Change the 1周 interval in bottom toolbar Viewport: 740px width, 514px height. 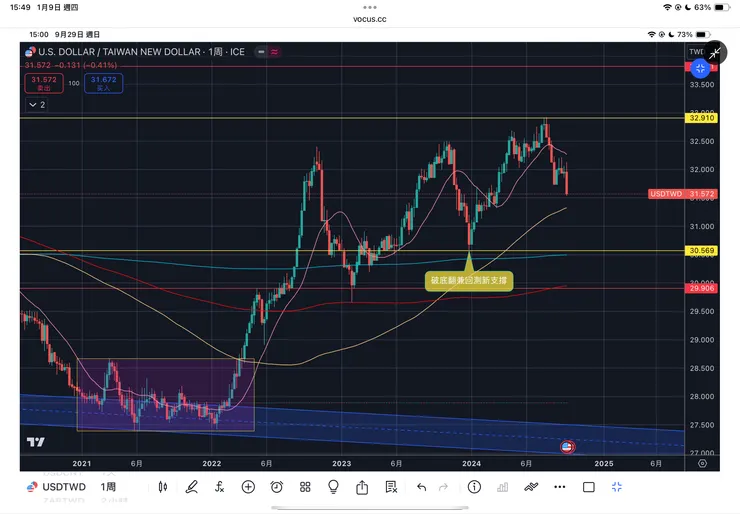click(108, 487)
